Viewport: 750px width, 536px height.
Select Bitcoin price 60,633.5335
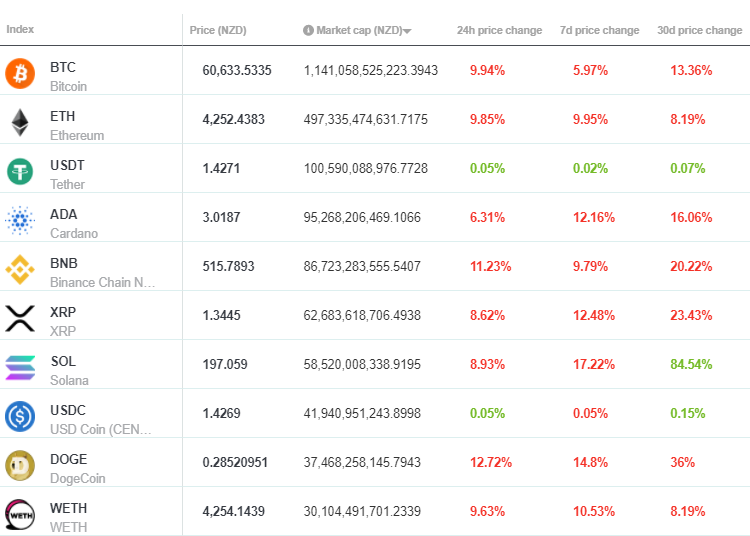coord(237,71)
